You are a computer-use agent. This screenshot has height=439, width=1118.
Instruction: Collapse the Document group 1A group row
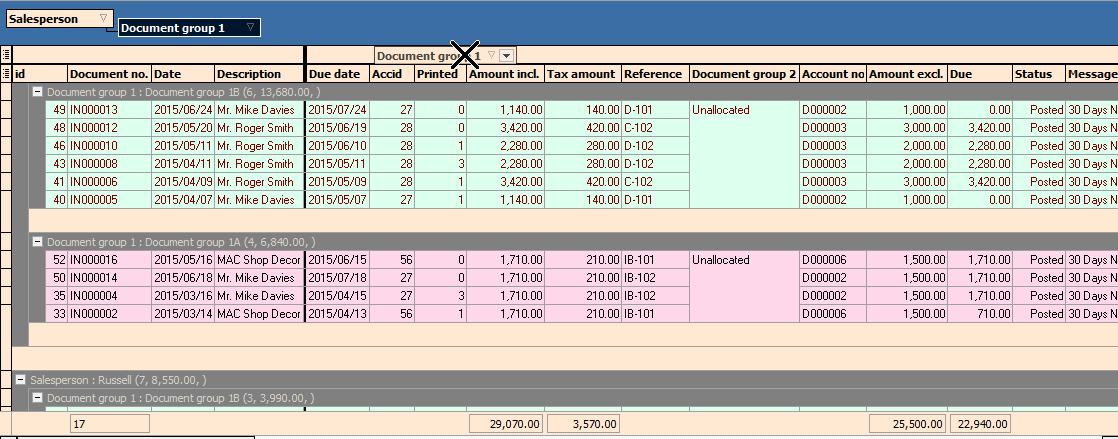[x=37, y=242]
